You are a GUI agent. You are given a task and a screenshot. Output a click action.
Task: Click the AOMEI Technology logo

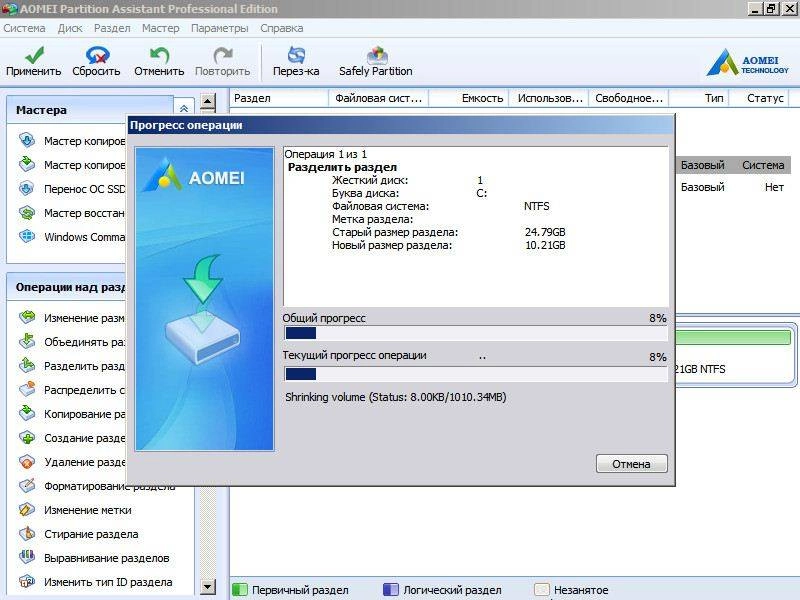coord(747,62)
